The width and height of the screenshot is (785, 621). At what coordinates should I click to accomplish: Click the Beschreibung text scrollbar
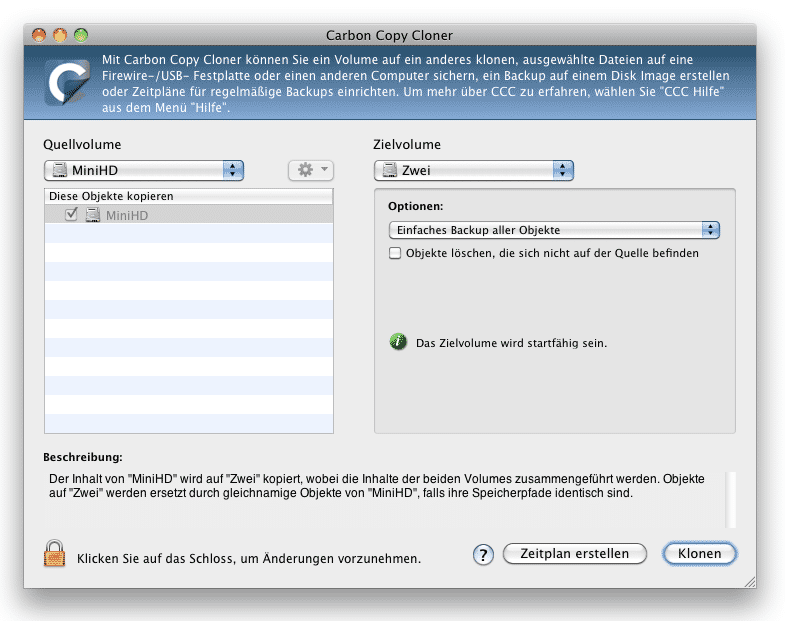[x=730, y=500]
